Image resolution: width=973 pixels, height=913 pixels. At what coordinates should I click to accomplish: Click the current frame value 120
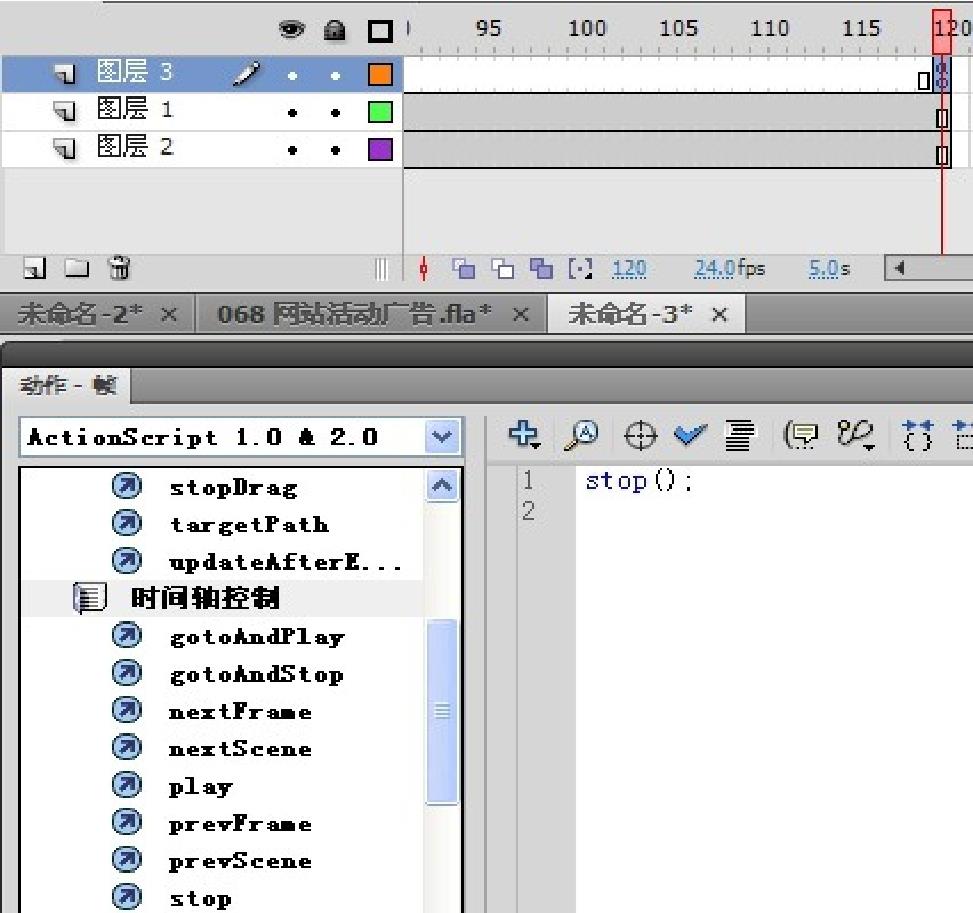[629, 269]
